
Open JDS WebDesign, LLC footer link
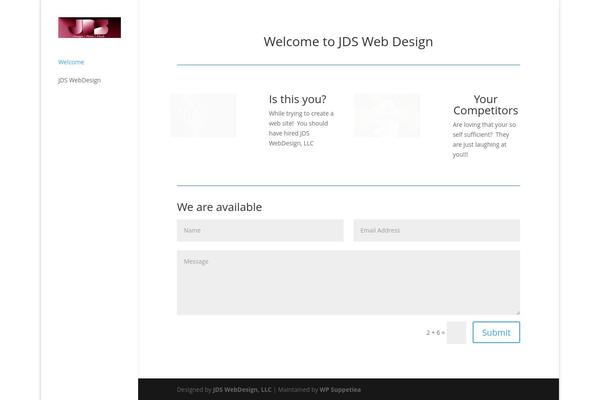coord(242,390)
